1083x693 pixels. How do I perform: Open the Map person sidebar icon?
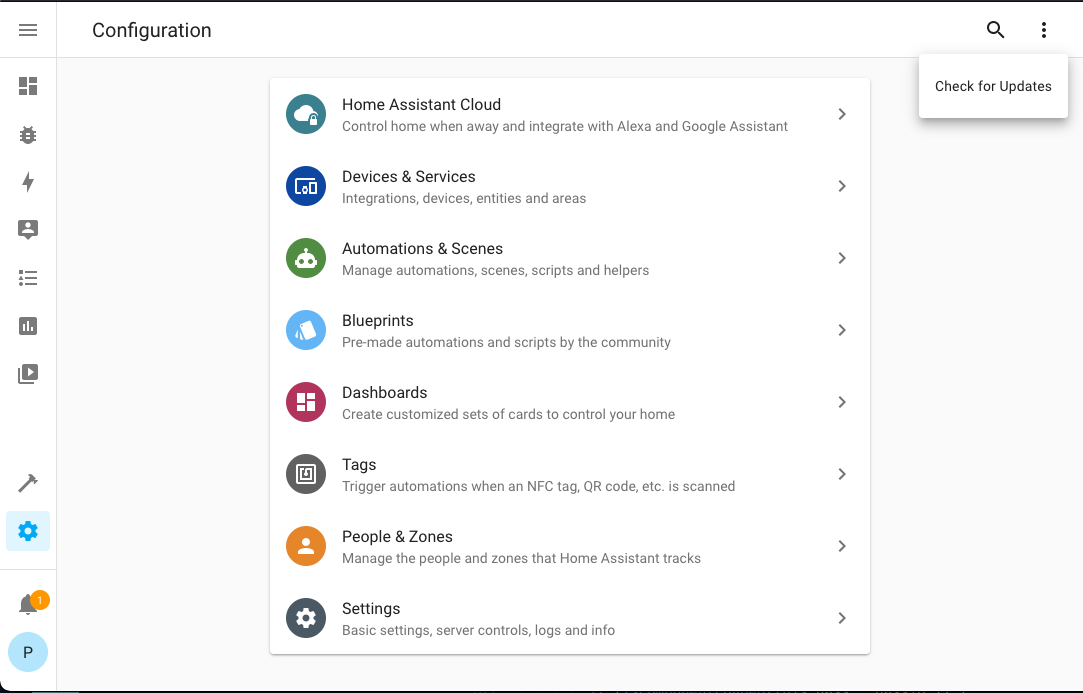click(28, 229)
